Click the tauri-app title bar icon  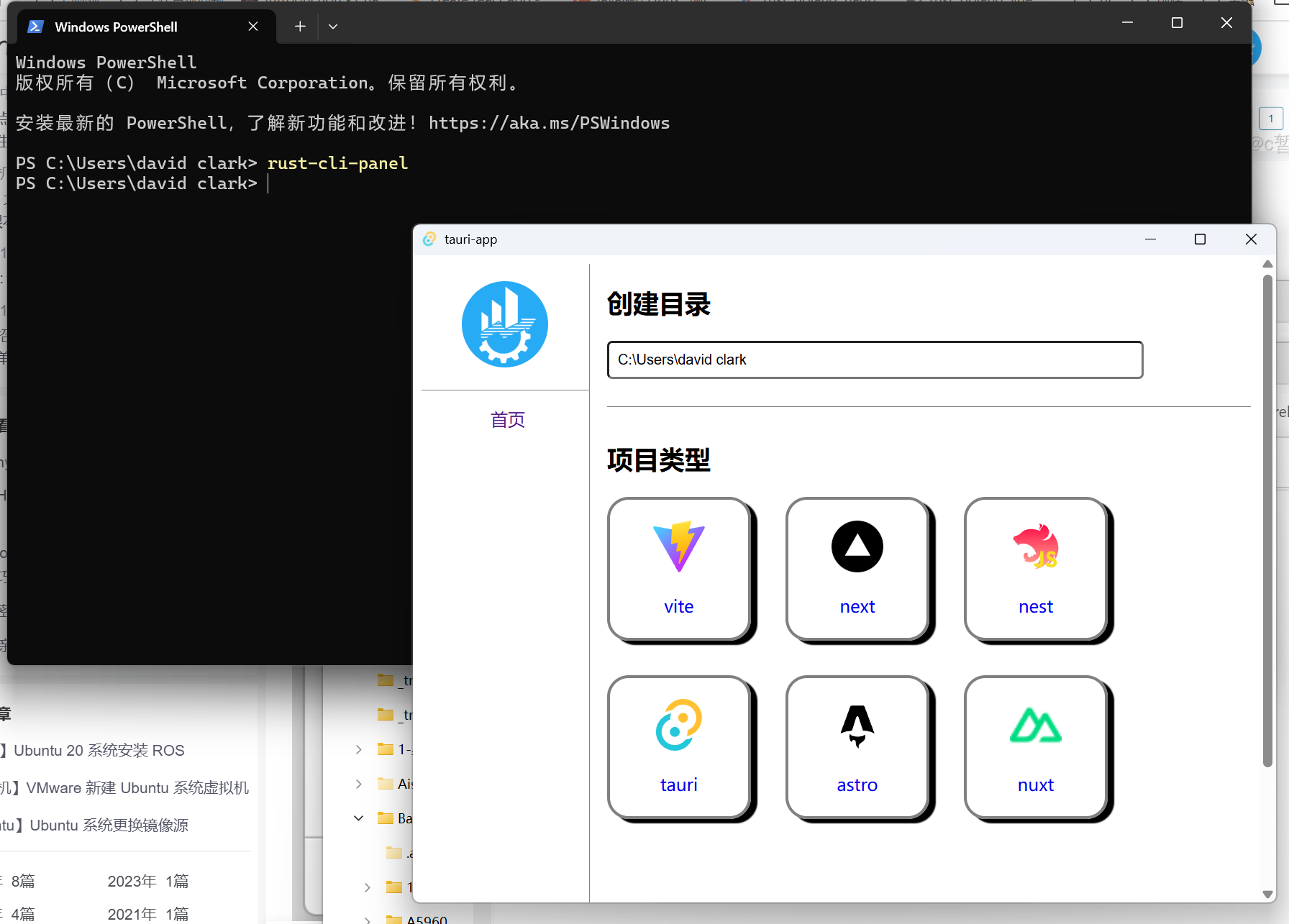coord(429,239)
